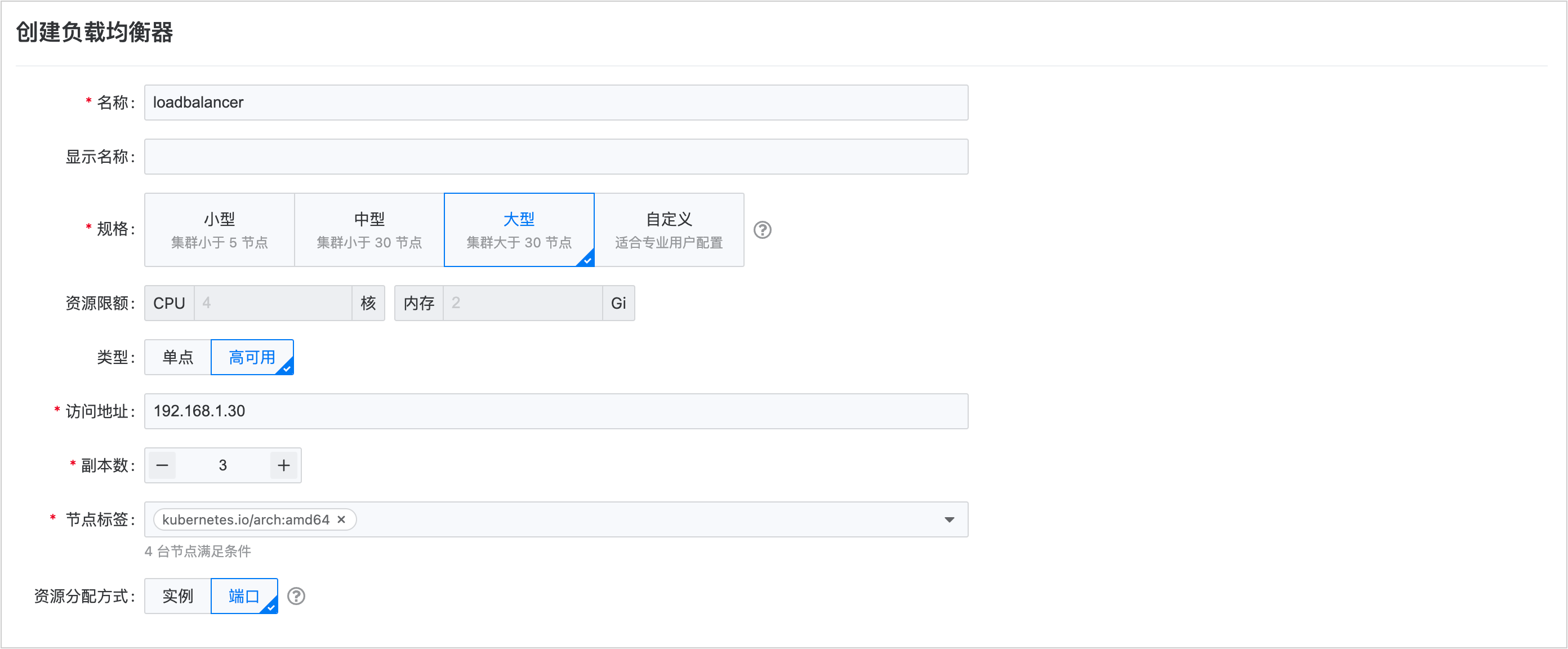Choose the 大型 specification card
The height and width of the screenshot is (649, 1568).
[x=519, y=230]
